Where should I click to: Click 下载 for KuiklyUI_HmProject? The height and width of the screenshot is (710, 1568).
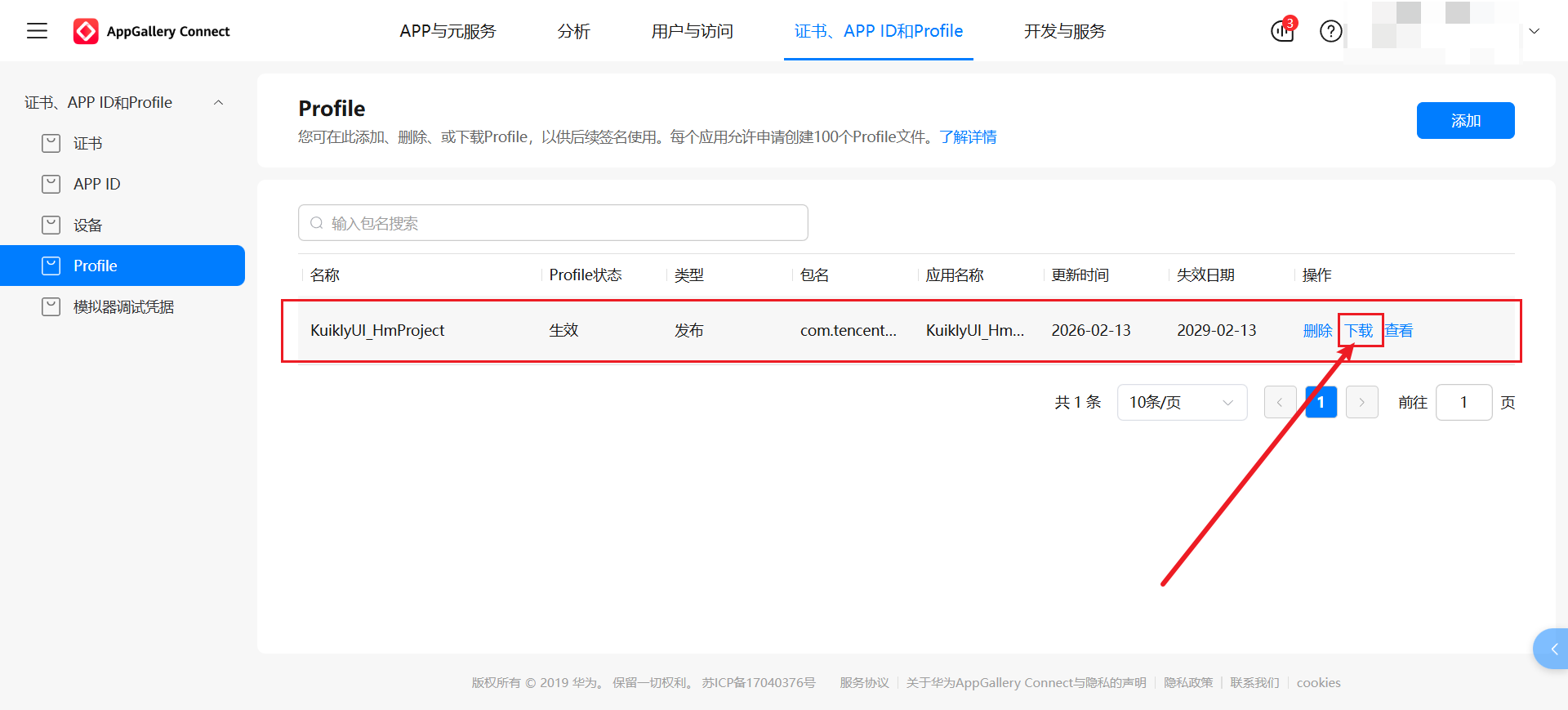(1359, 330)
